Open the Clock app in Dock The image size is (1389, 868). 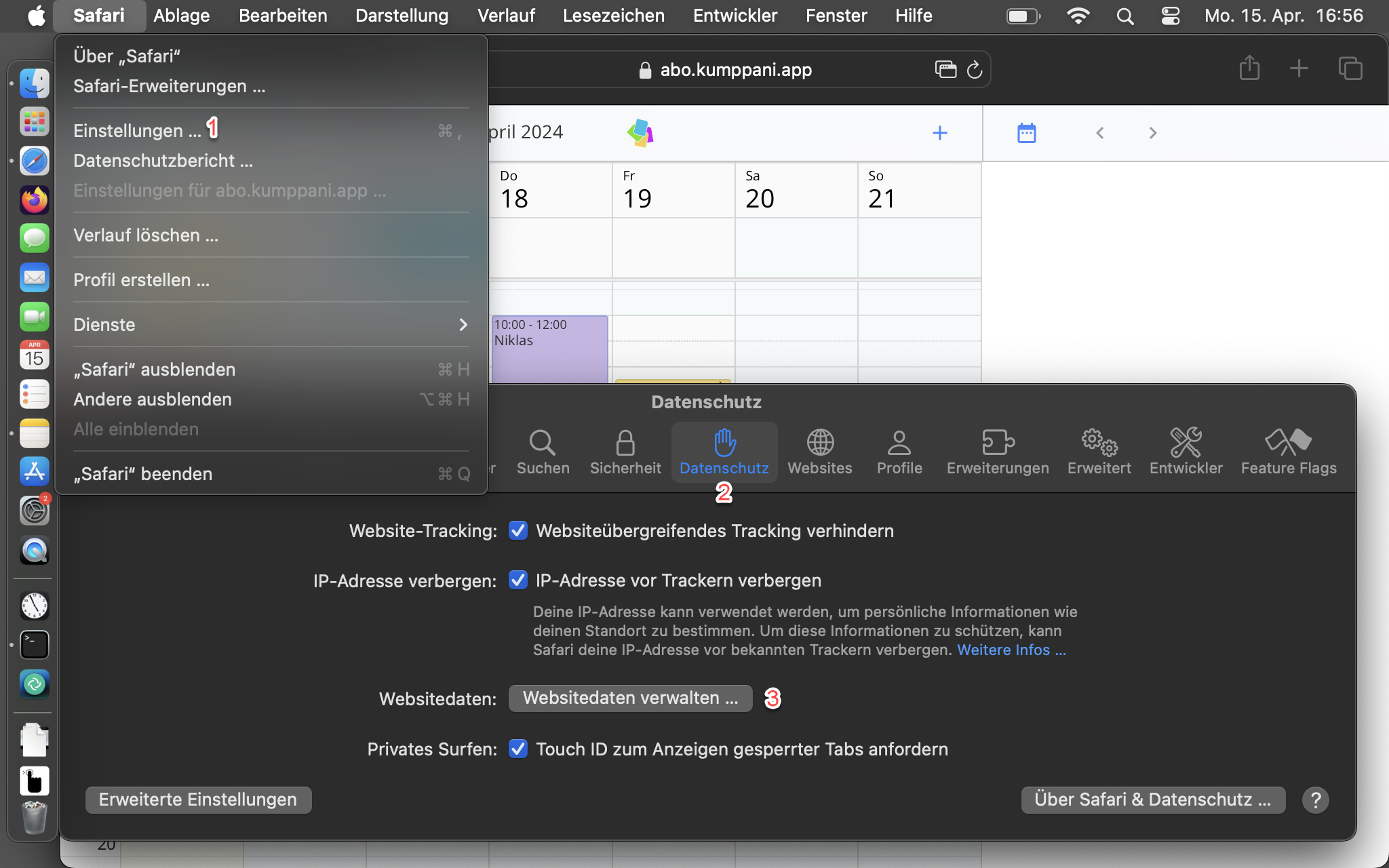34,606
